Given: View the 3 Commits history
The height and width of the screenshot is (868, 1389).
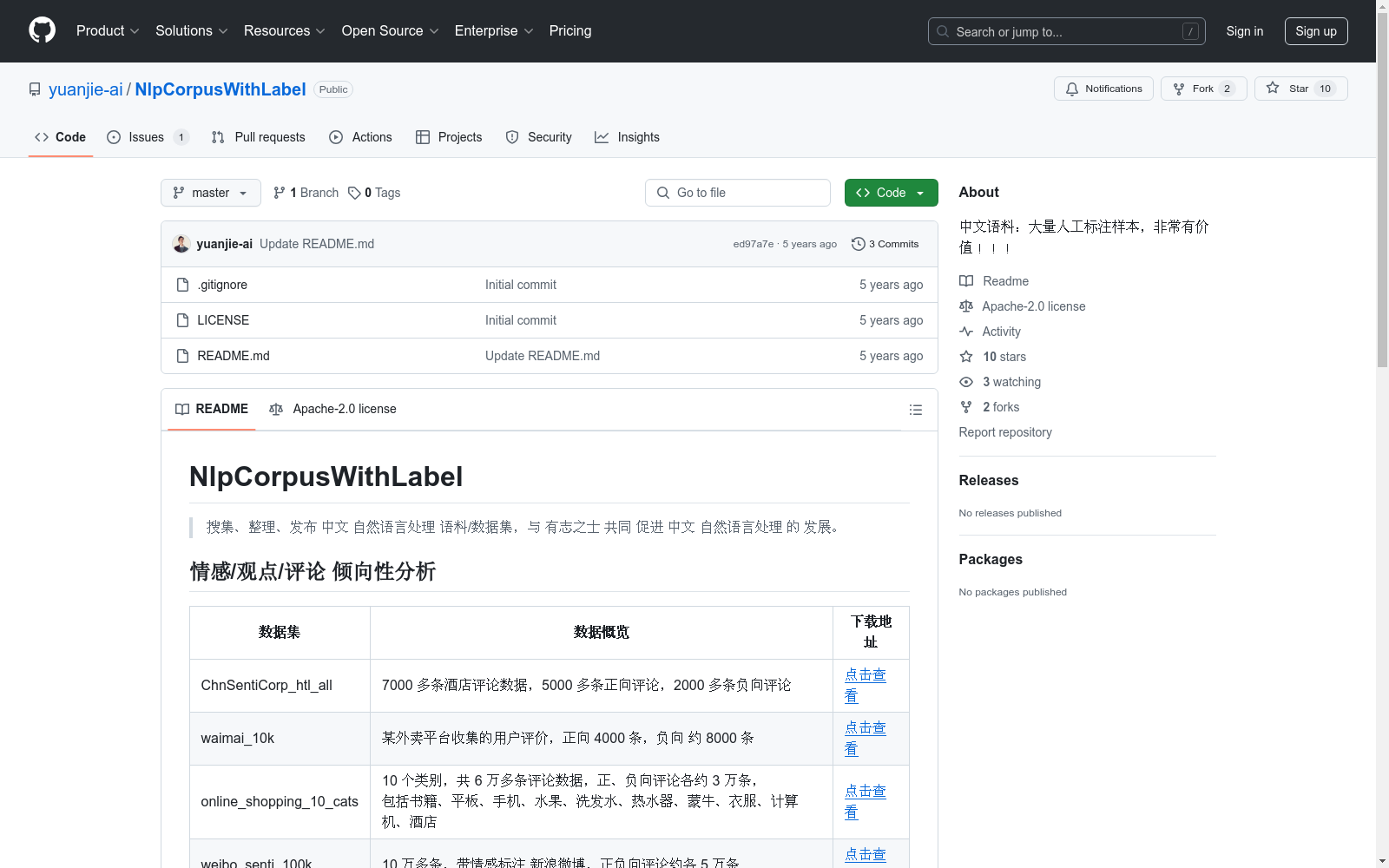Looking at the screenshot, I should 885,244.
